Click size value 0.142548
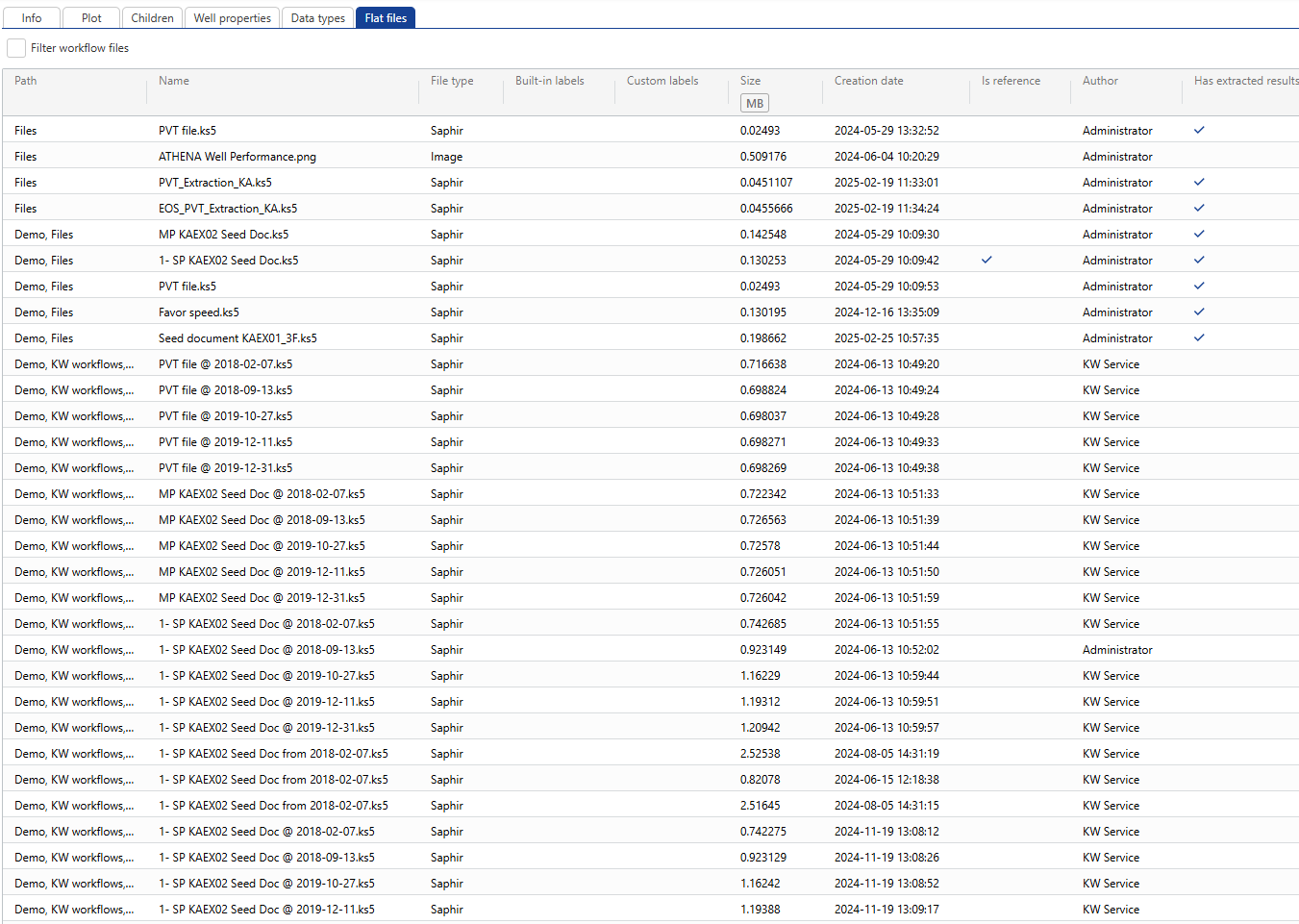Screen dimensions: 1299x924 (763, 235)
